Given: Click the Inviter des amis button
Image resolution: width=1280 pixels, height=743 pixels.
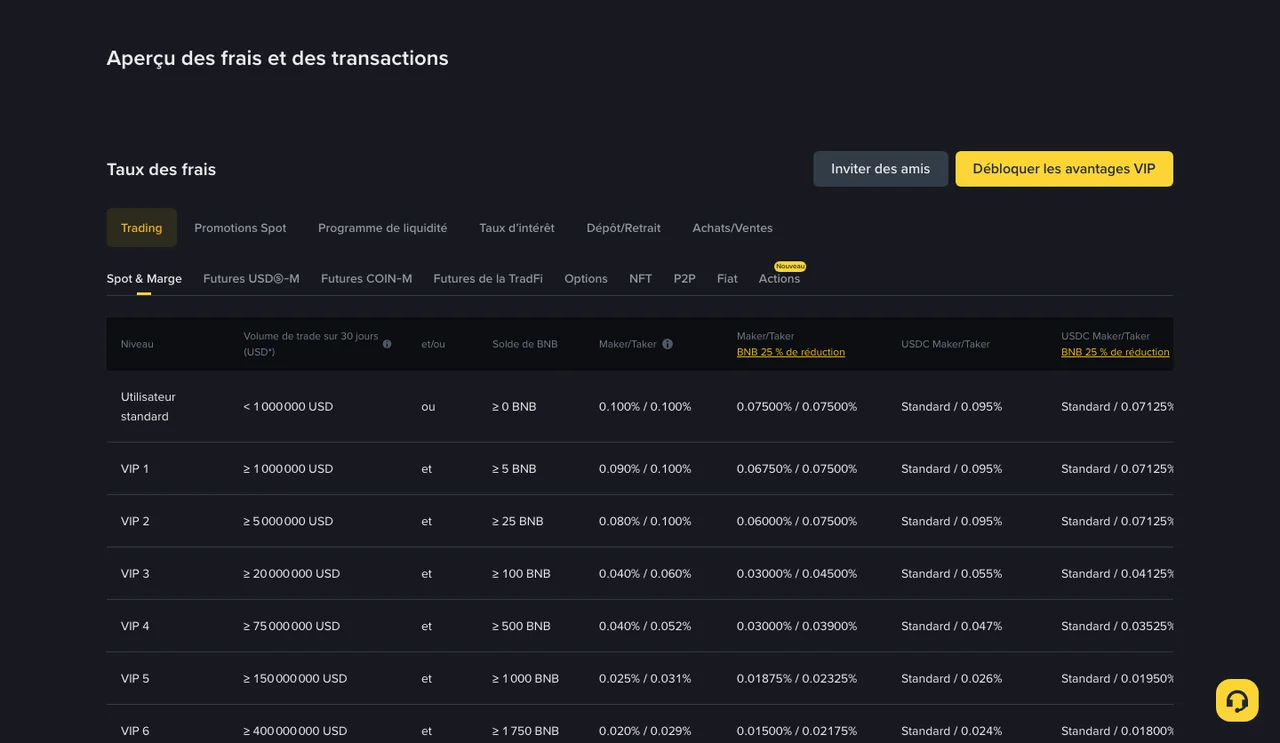Looking at the screenshot, I should pyautogui.click(x=880, y=169).
